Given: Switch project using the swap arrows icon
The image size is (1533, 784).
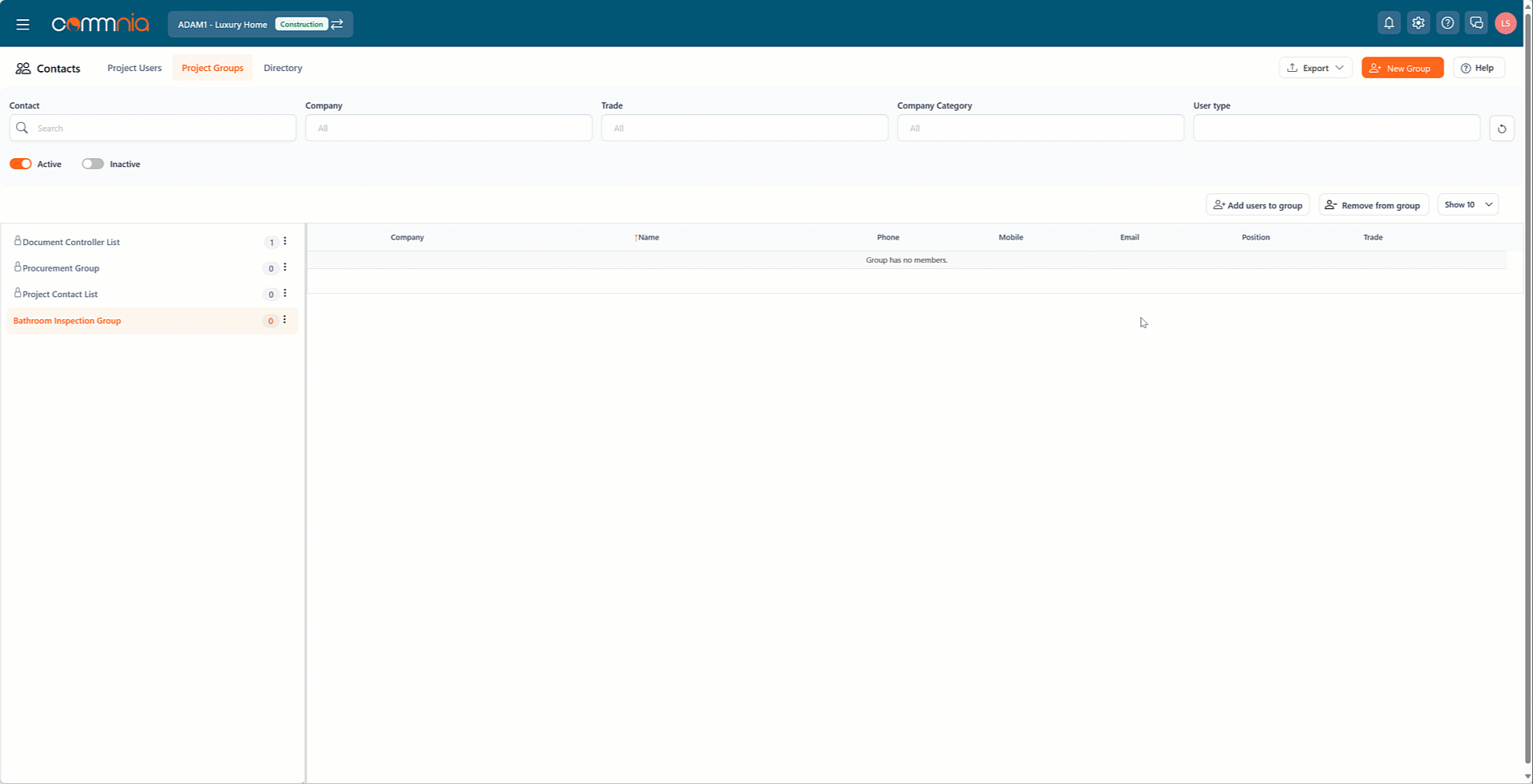Looking at the screenshot, I should (337, 24).
